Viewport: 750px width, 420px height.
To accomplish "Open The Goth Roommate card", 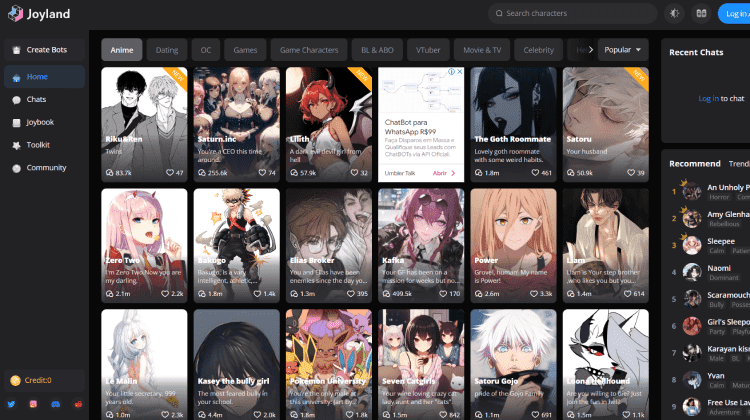I will 513,124.
